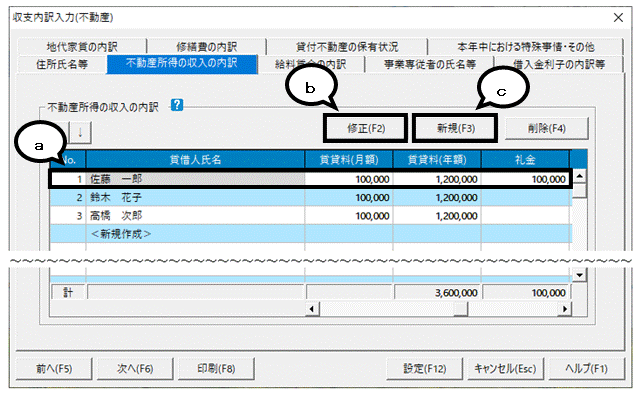Open the blue question mark help icon
The image size is (642, 396).
[177, 105]
